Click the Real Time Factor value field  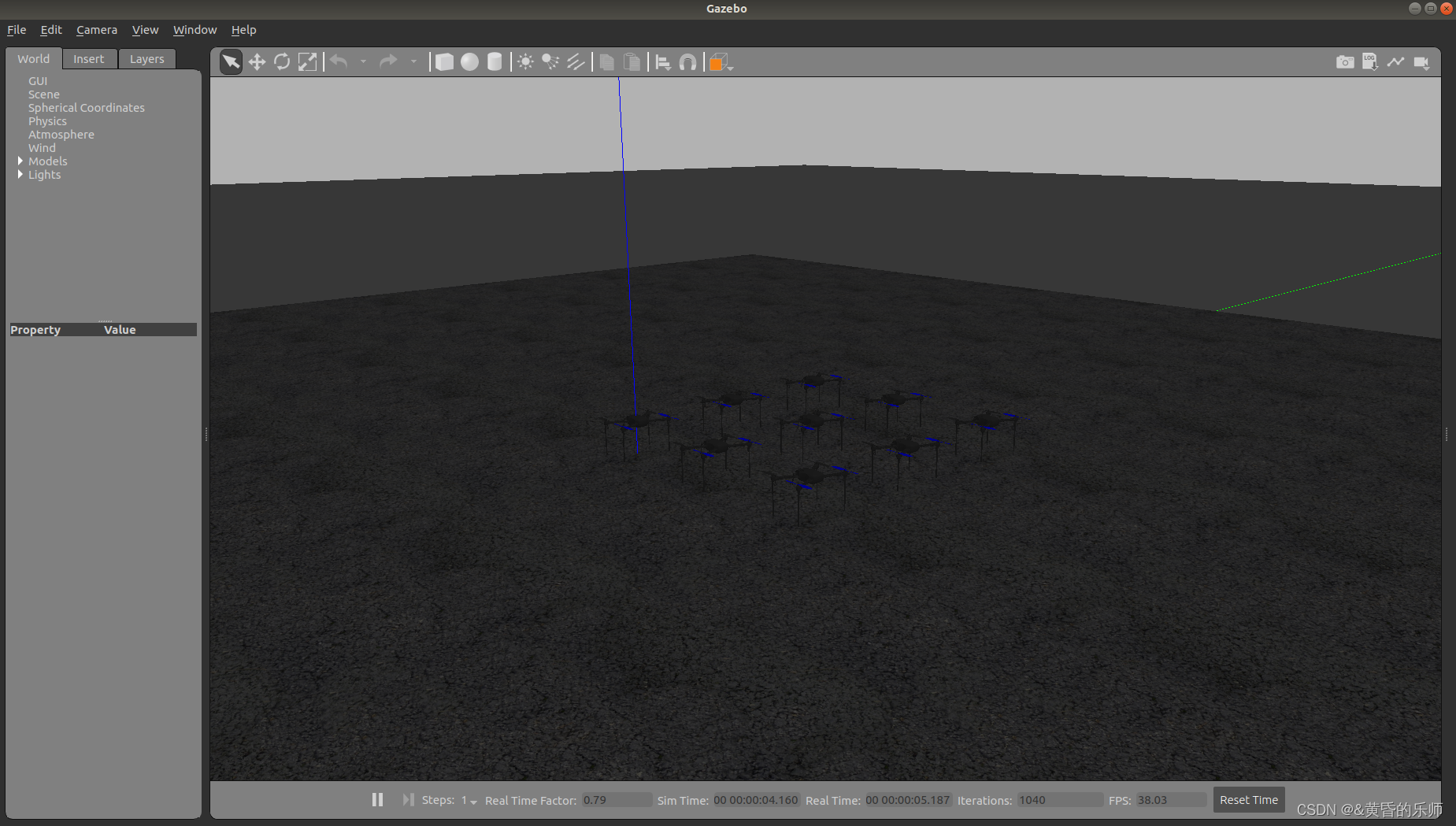pos(617,800)
